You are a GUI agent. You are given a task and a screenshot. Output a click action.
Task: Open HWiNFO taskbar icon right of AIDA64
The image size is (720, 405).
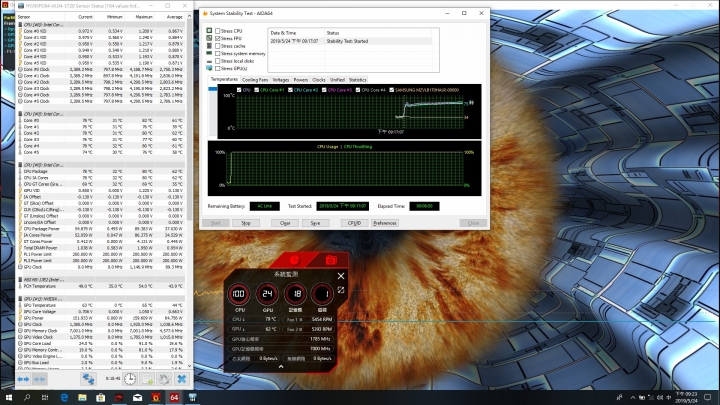click(192, 397)
